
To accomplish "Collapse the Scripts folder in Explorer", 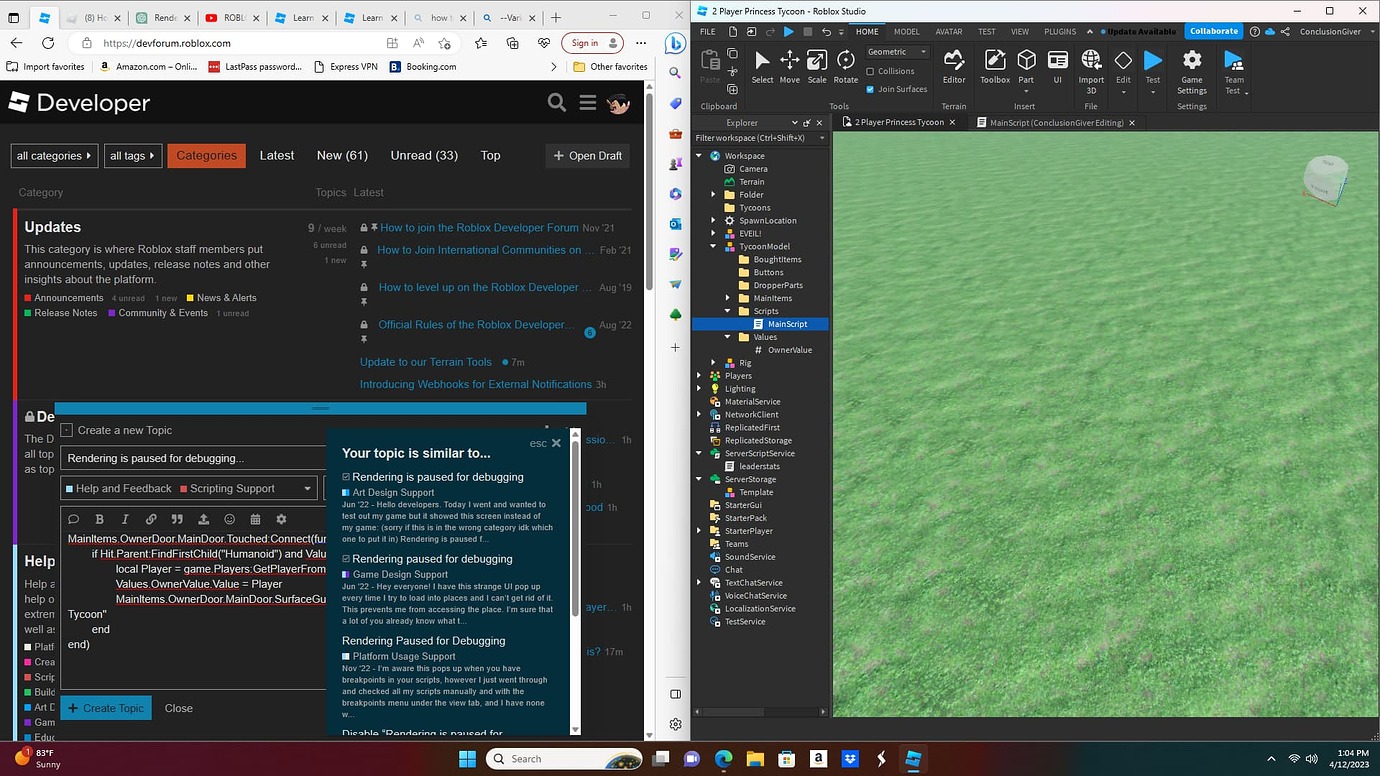I will (728, 311).
